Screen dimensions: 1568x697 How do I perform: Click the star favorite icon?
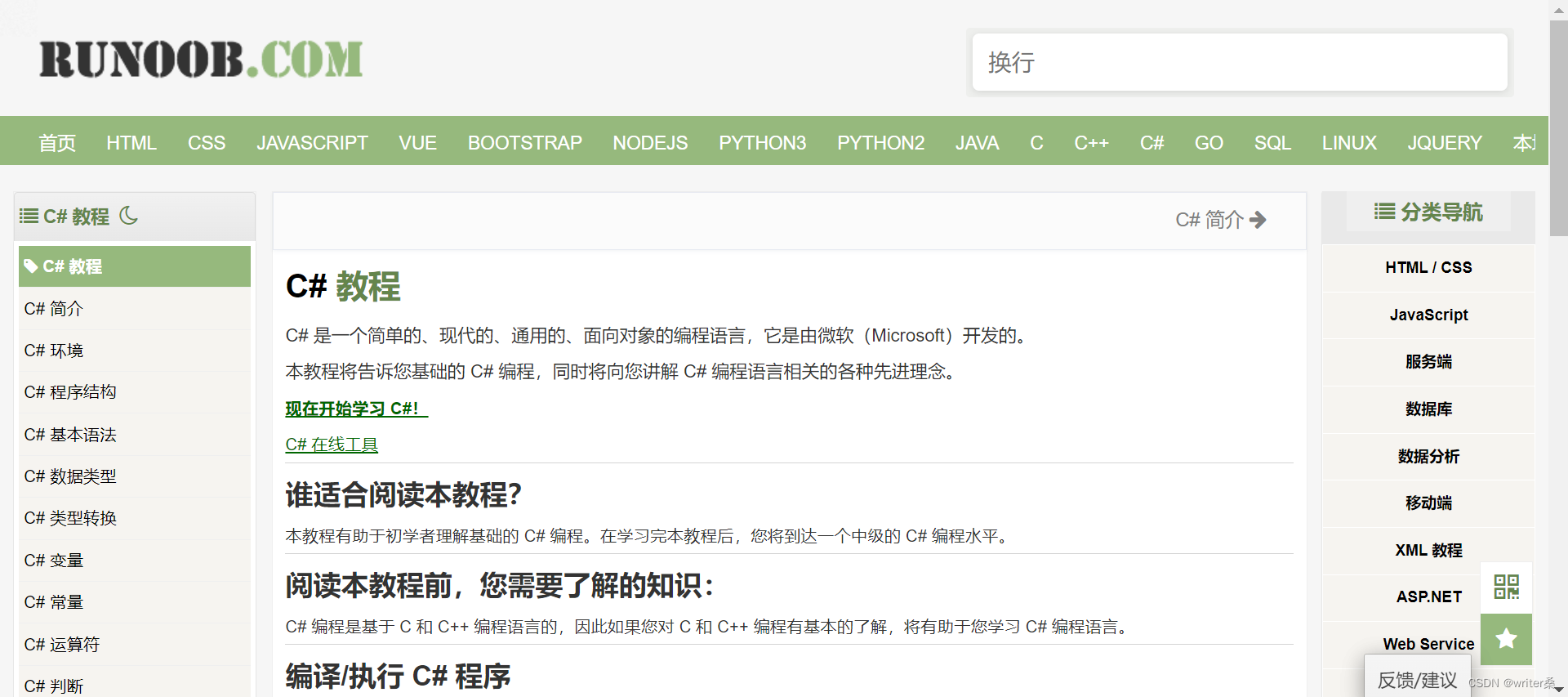[x=1506, y=638]
